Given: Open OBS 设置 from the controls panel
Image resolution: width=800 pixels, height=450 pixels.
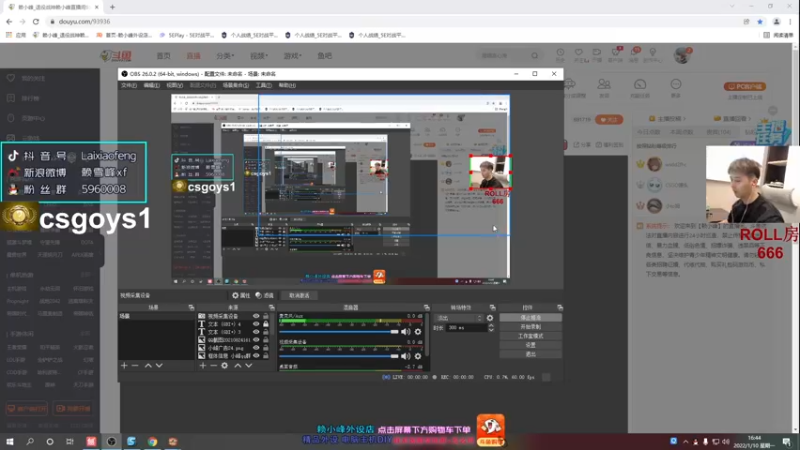Looking at the screenshot, I should coord(531,345).
